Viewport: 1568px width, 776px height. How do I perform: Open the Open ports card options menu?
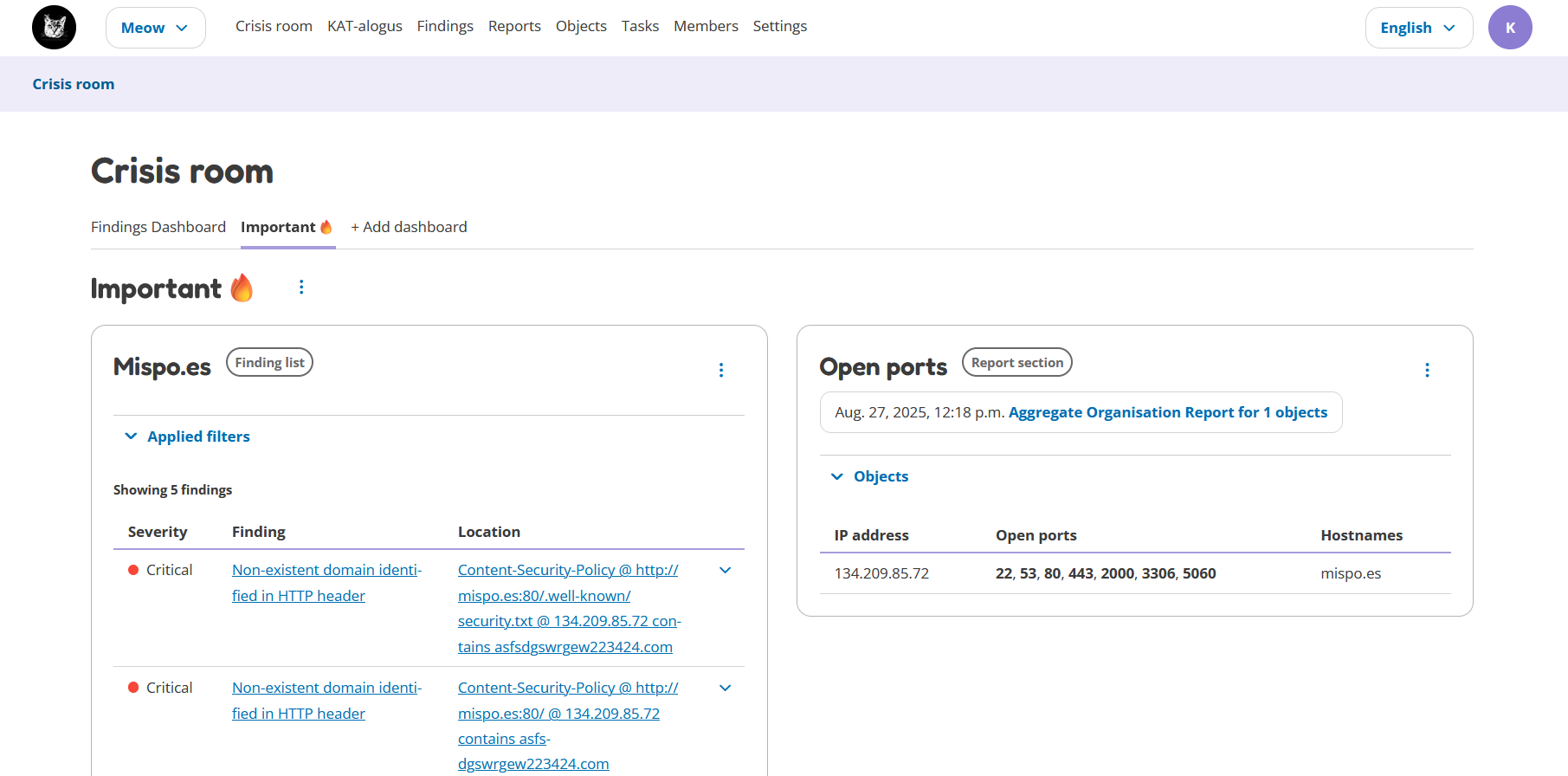[1428, 370]
